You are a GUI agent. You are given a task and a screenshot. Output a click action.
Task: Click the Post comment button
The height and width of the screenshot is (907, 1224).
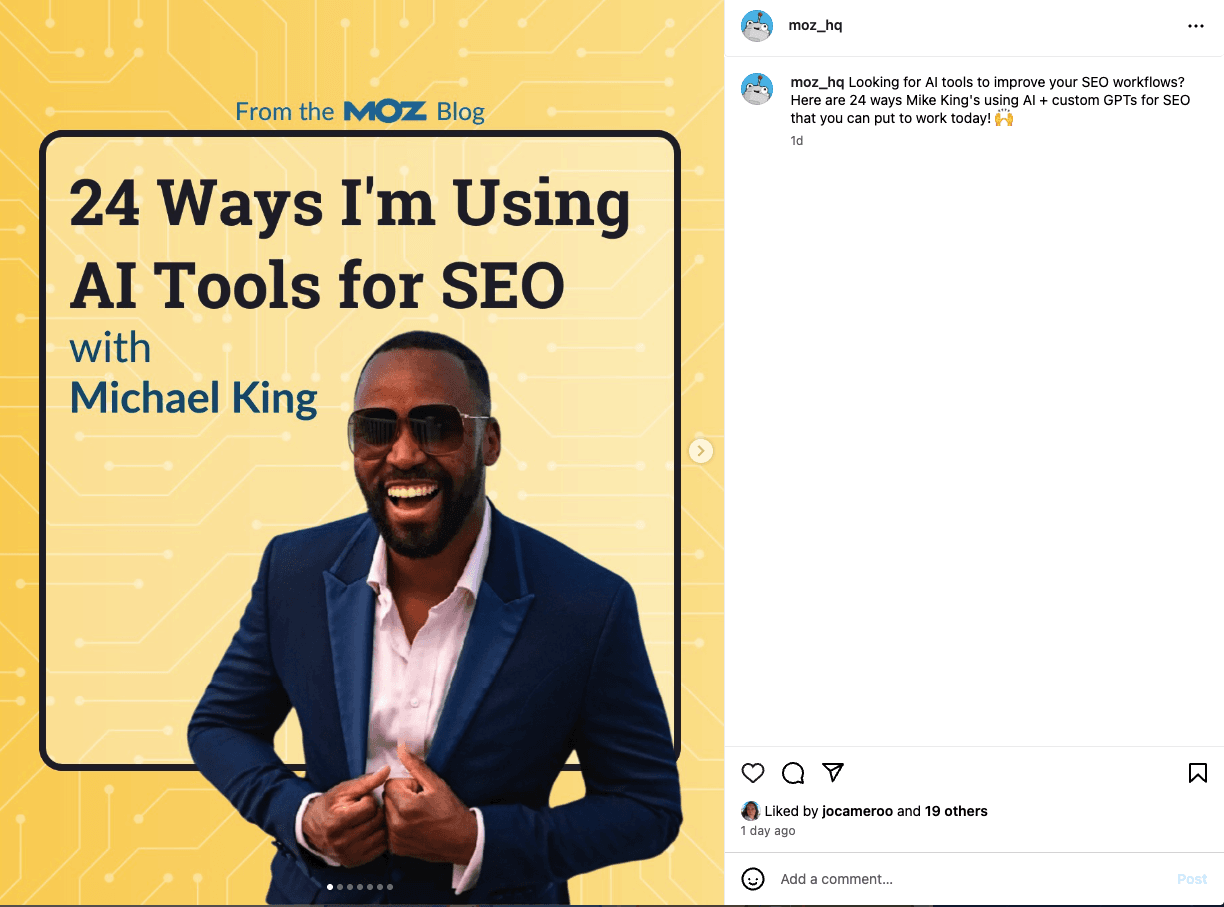click(x=1192, y=879)
